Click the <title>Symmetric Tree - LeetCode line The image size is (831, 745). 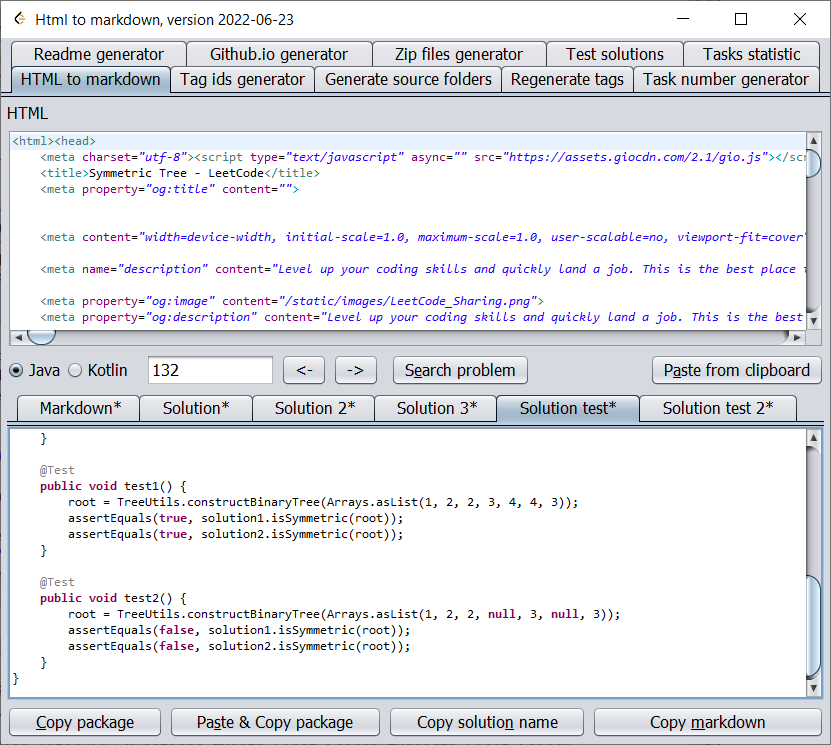180,173
